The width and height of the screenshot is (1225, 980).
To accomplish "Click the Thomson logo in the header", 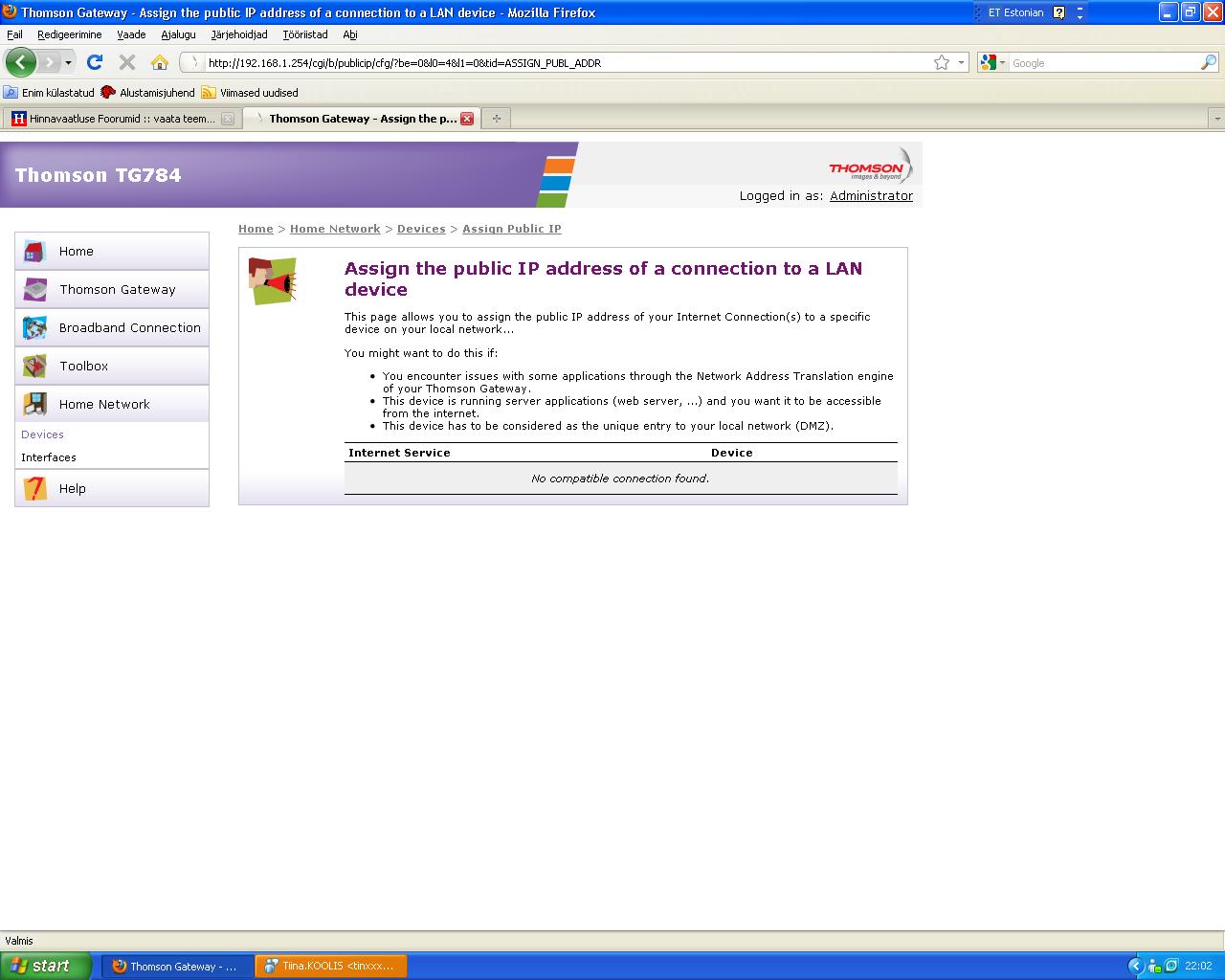I will pyautogui.click(x=869, y=167).
